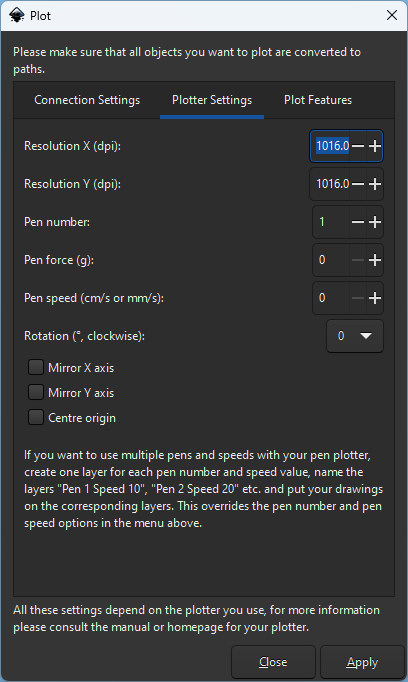This screenshot has height=682, width=408.
Task: Click Resolution X value field
Action: 331,146
